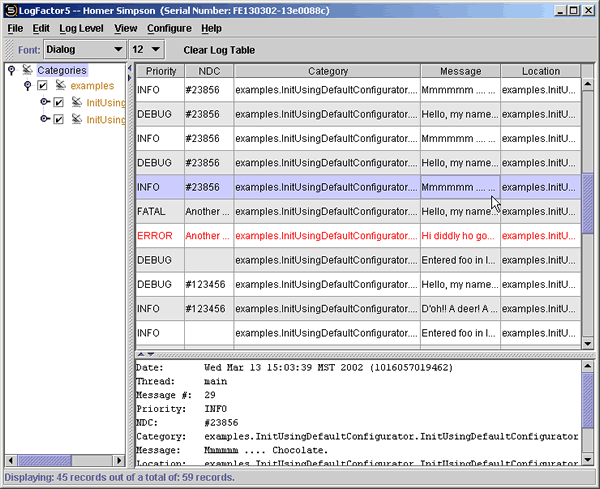Open the Font name dropdown showing Dialog
Viewport: 600px width, 489px height.
(84, 48)
